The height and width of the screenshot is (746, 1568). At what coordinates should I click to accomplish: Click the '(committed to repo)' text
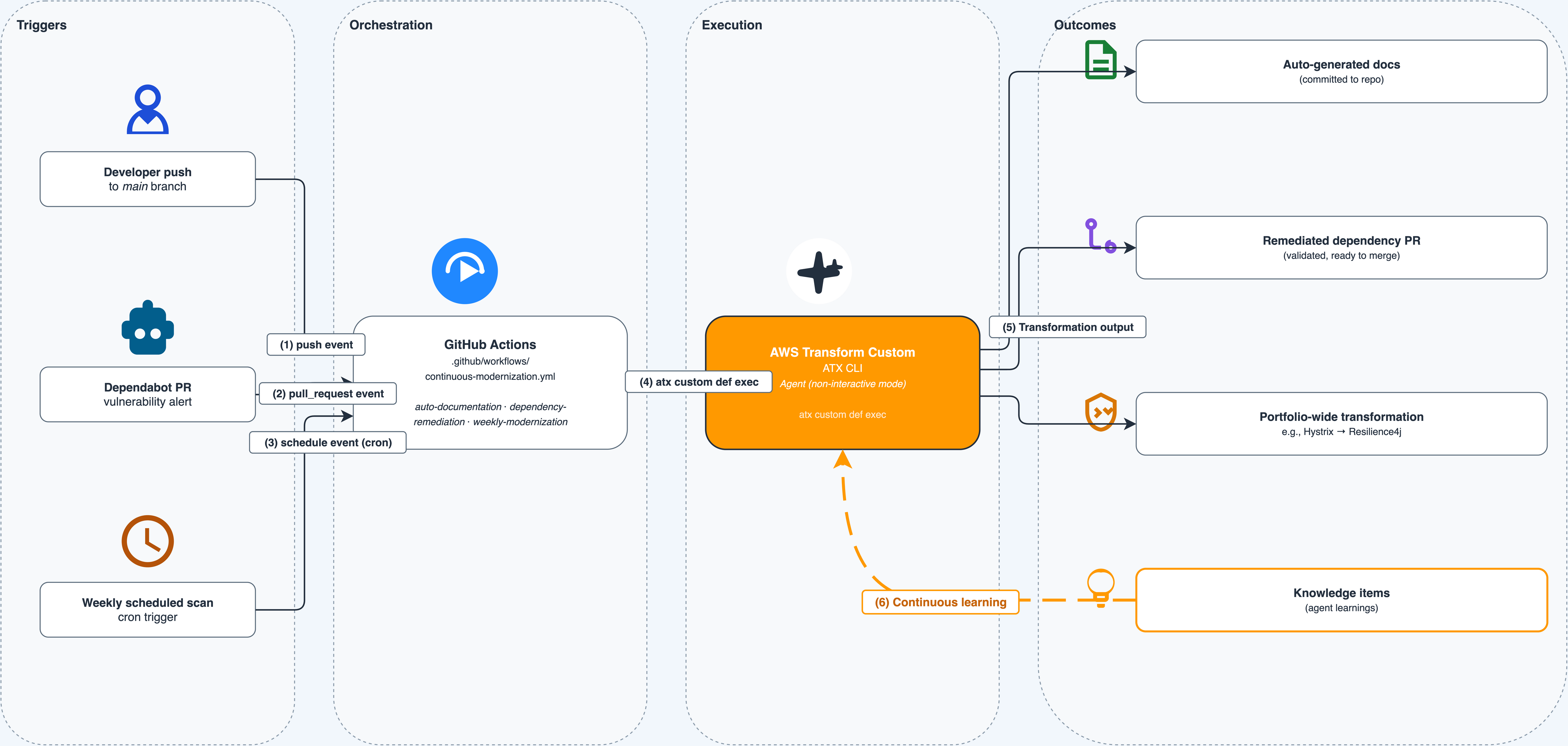(x=1341, y=80)
